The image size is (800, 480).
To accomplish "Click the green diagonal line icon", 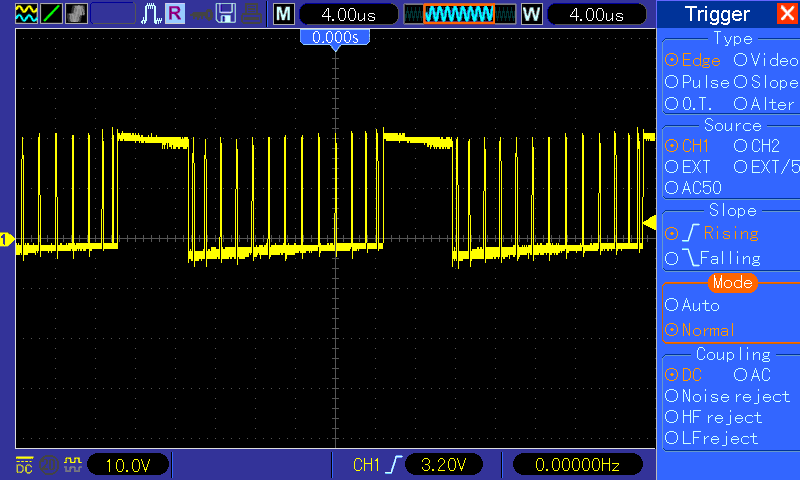I will tap(52, 14).
